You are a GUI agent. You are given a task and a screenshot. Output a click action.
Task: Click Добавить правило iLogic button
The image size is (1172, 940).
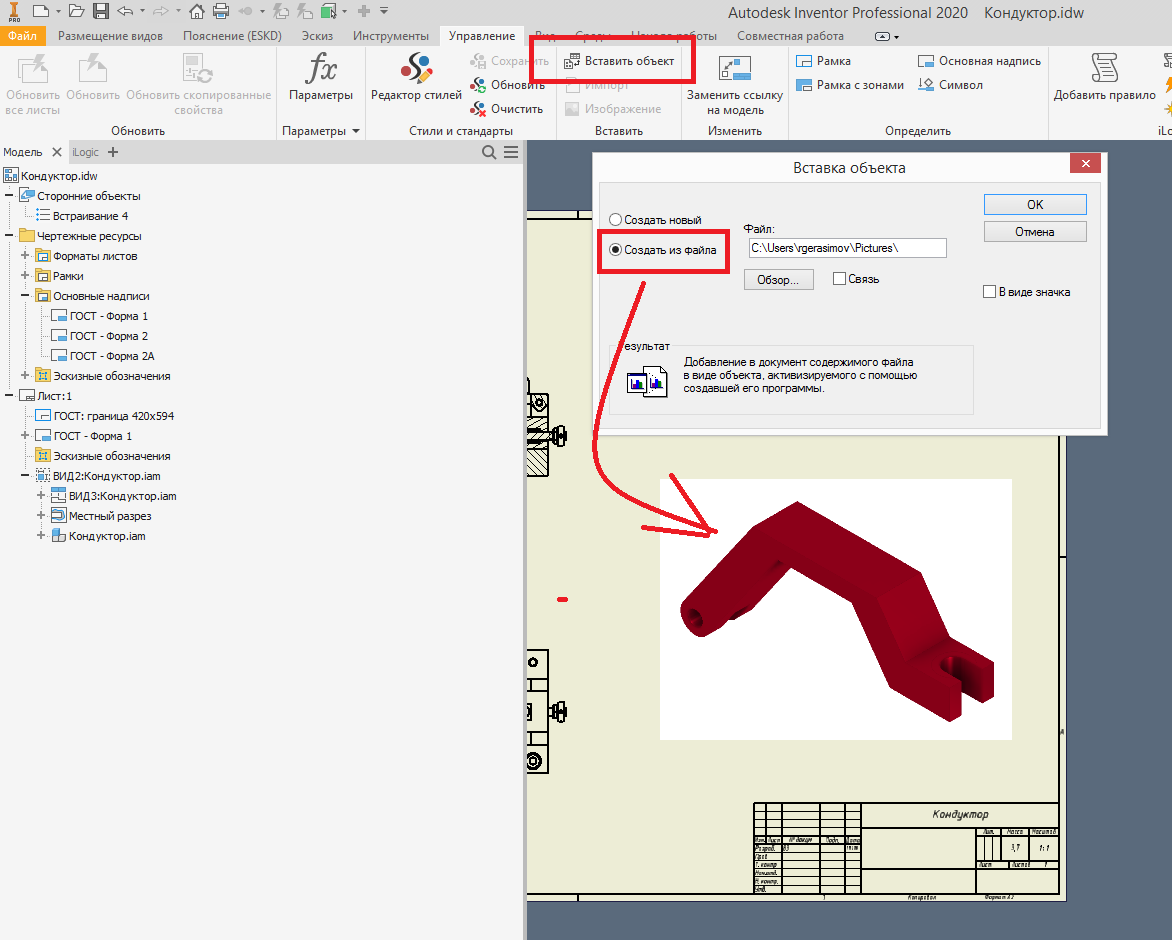(1105, 77)
